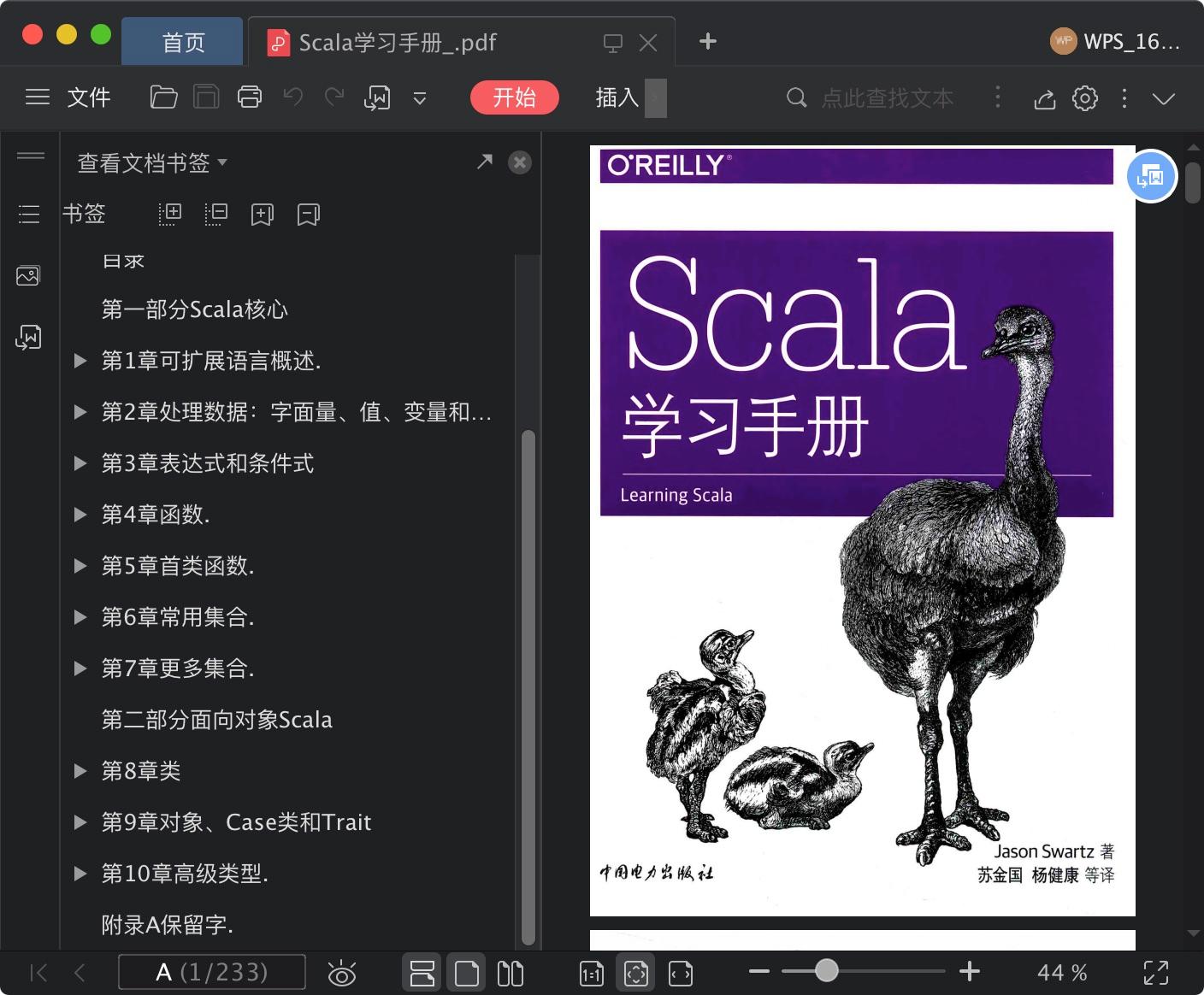Click the hamburger menu icon beside 文件

38,97
